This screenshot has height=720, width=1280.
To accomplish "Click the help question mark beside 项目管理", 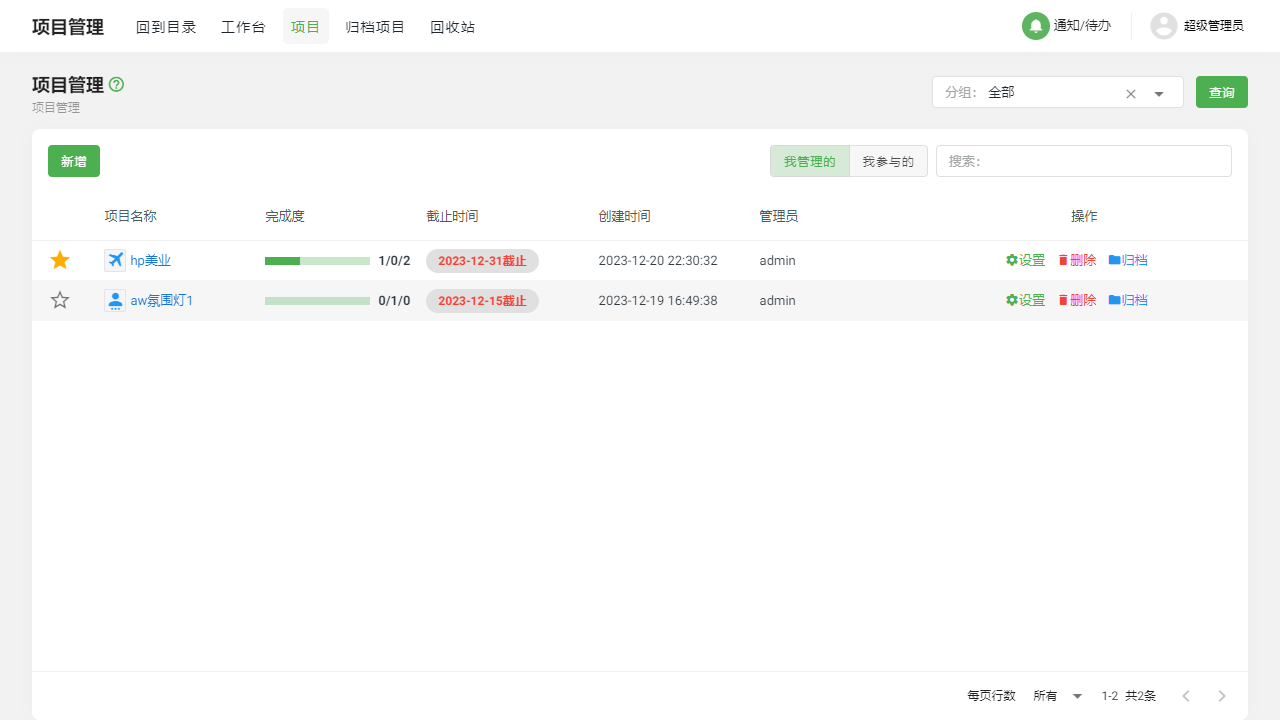I will pos(116,85).
